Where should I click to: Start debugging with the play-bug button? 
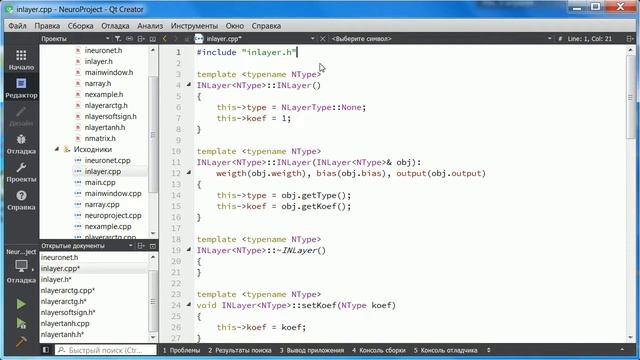21,323
